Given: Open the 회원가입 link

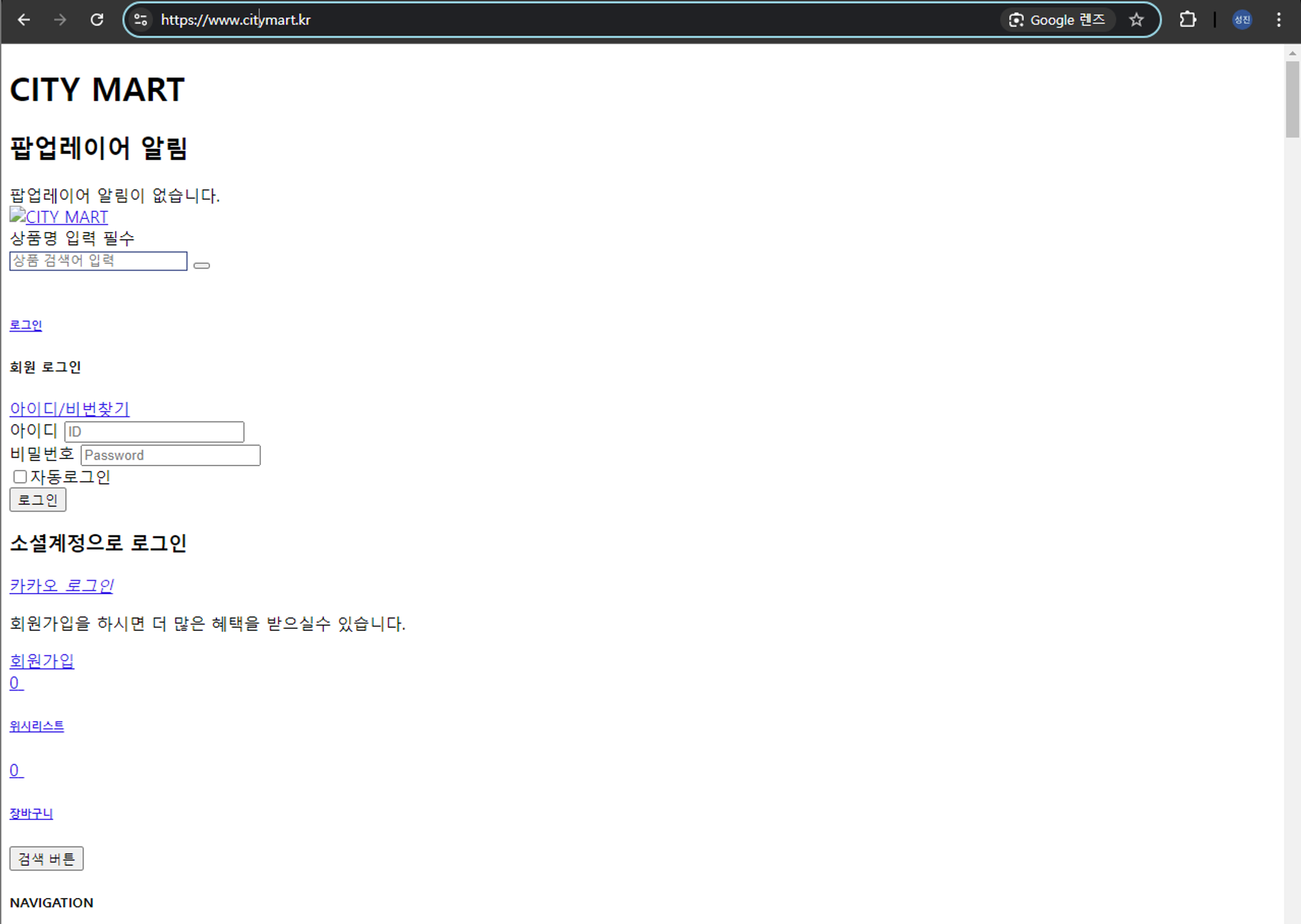Looking at the screenshot, I should [x=42, y=661].
